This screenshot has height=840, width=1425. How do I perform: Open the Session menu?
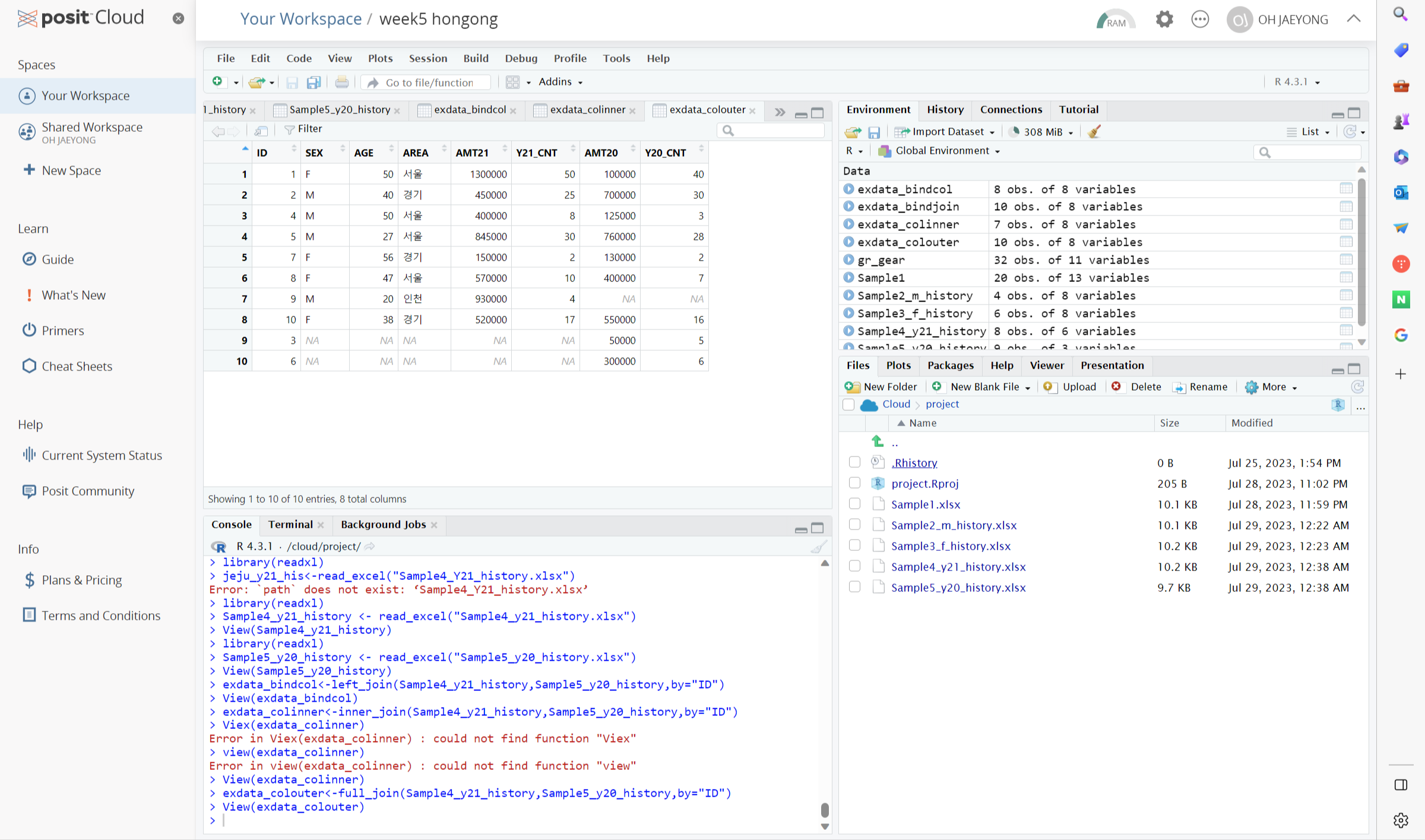tap(427, 58)
